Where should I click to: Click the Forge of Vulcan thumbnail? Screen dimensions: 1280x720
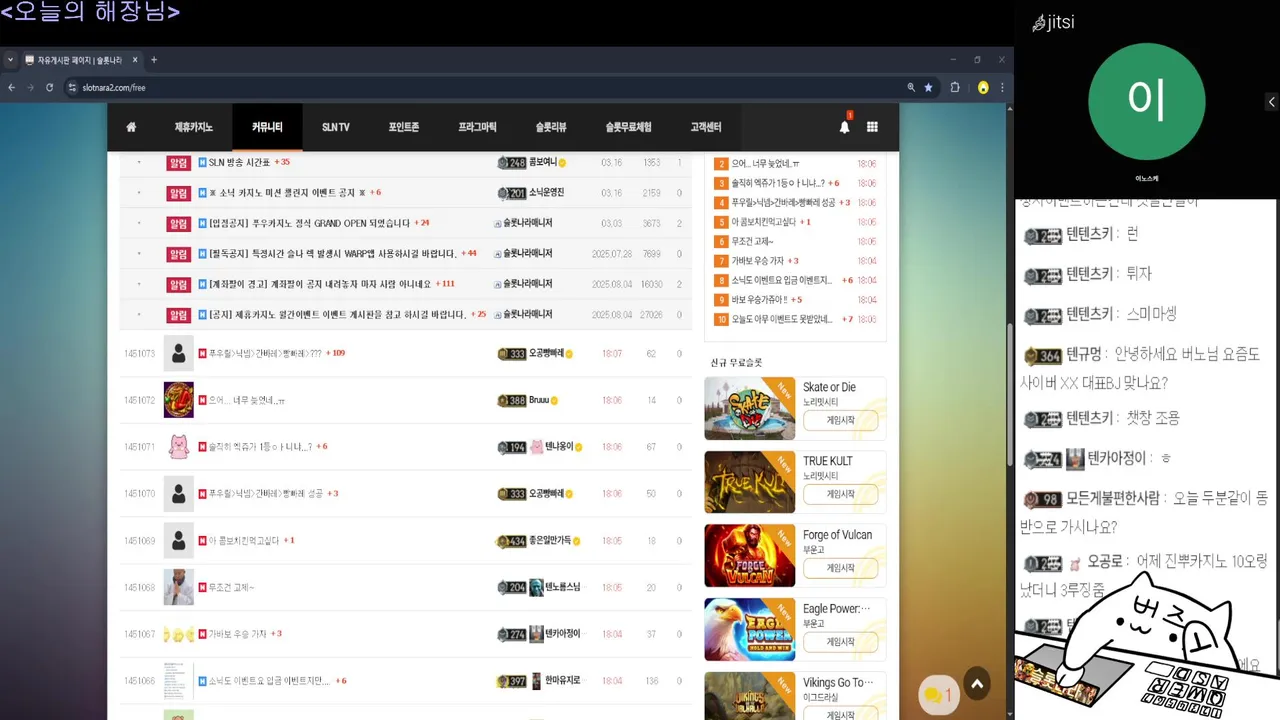749,555
